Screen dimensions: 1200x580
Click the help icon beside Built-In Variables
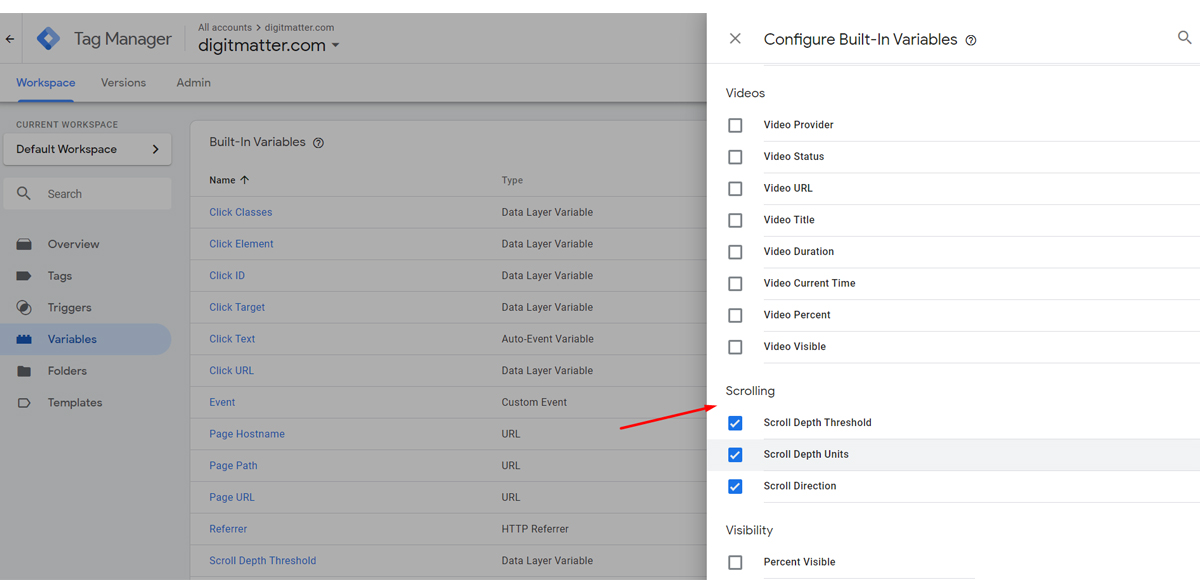318,142
